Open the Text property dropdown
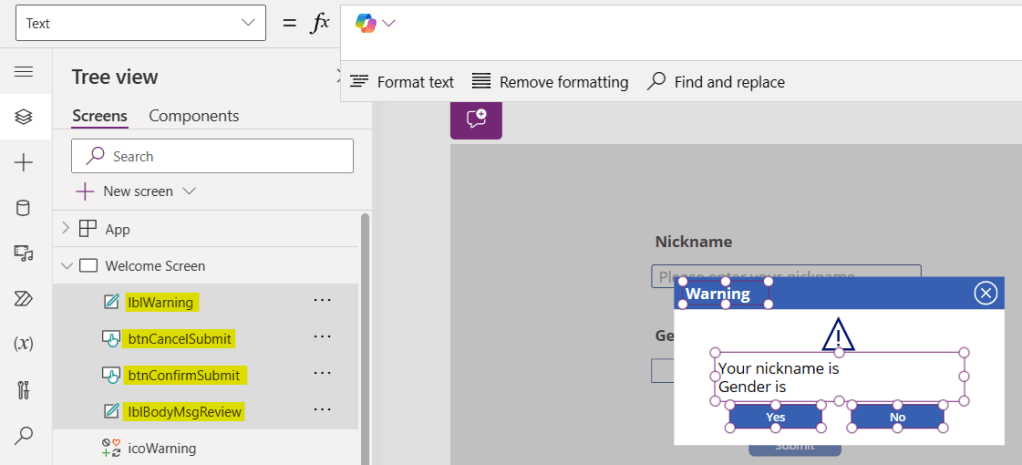This screenshot has width=1022, height=465. 140,23
